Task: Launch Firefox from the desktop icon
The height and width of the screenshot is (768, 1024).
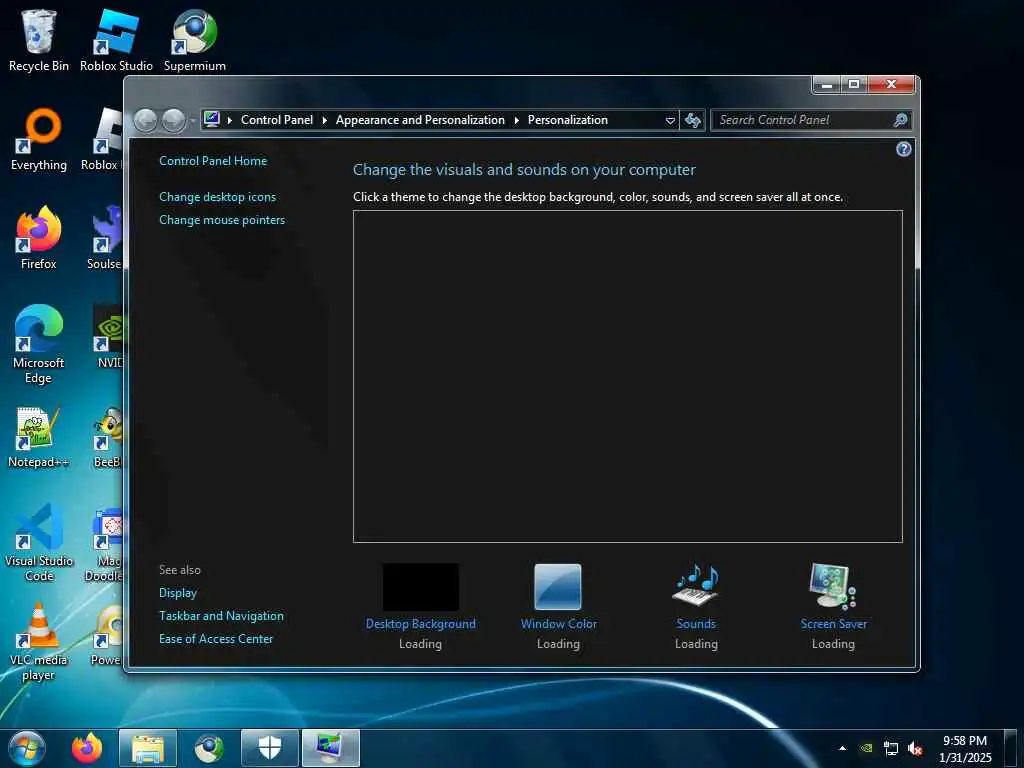Action: [x=39, y=238]
